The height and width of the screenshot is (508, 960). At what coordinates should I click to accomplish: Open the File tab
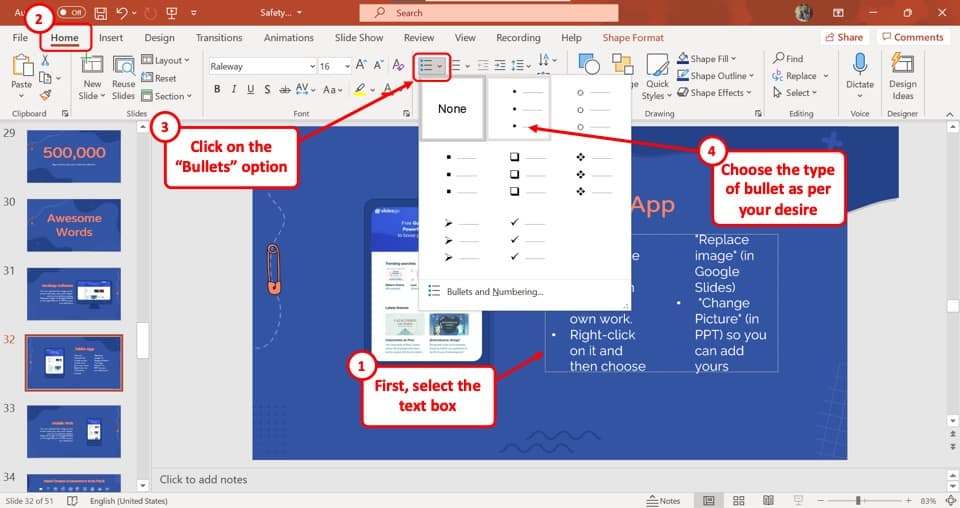point(20,37)
